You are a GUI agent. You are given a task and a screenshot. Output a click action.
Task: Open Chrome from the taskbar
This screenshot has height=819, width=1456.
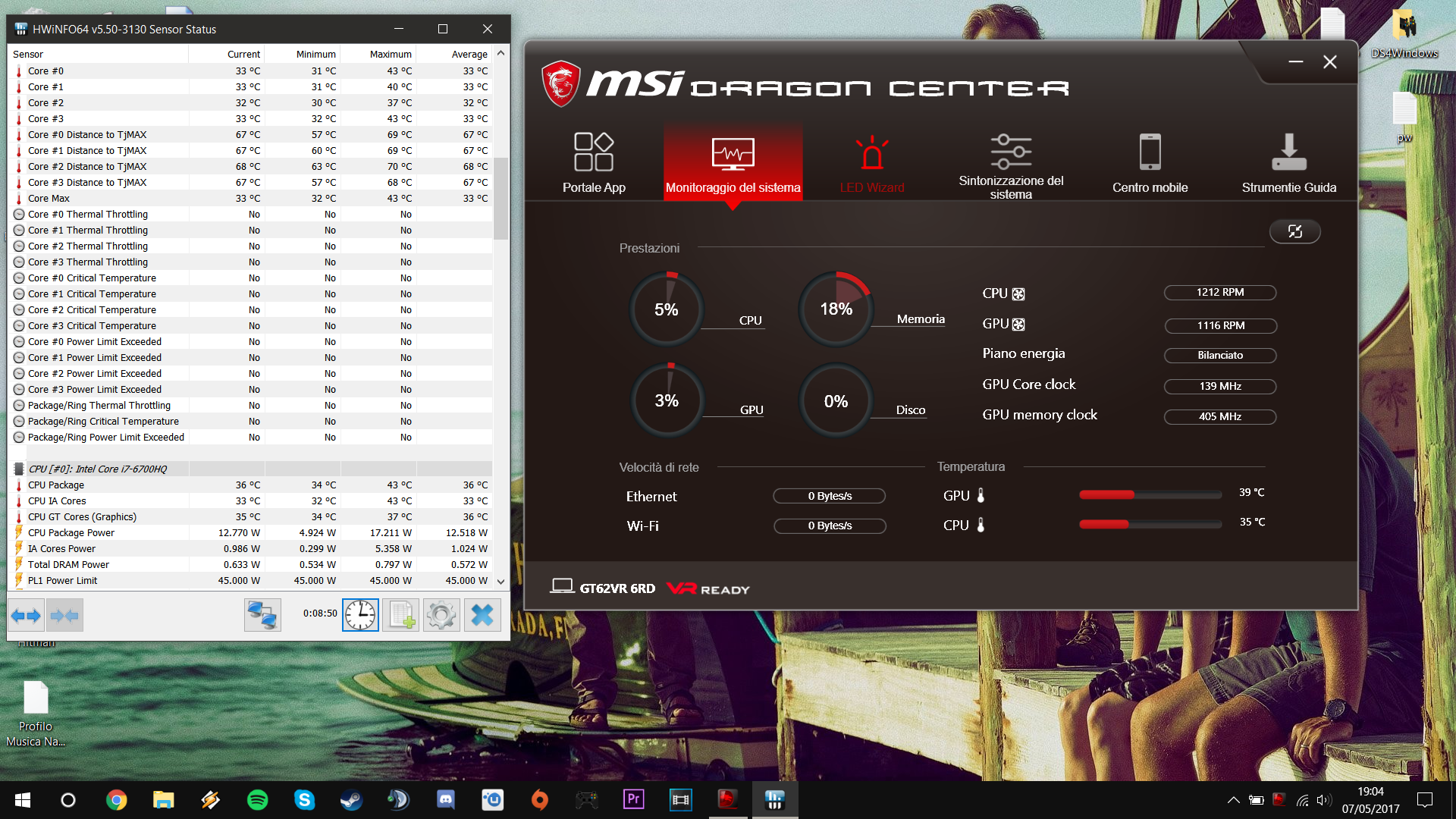tap(116, 799)
